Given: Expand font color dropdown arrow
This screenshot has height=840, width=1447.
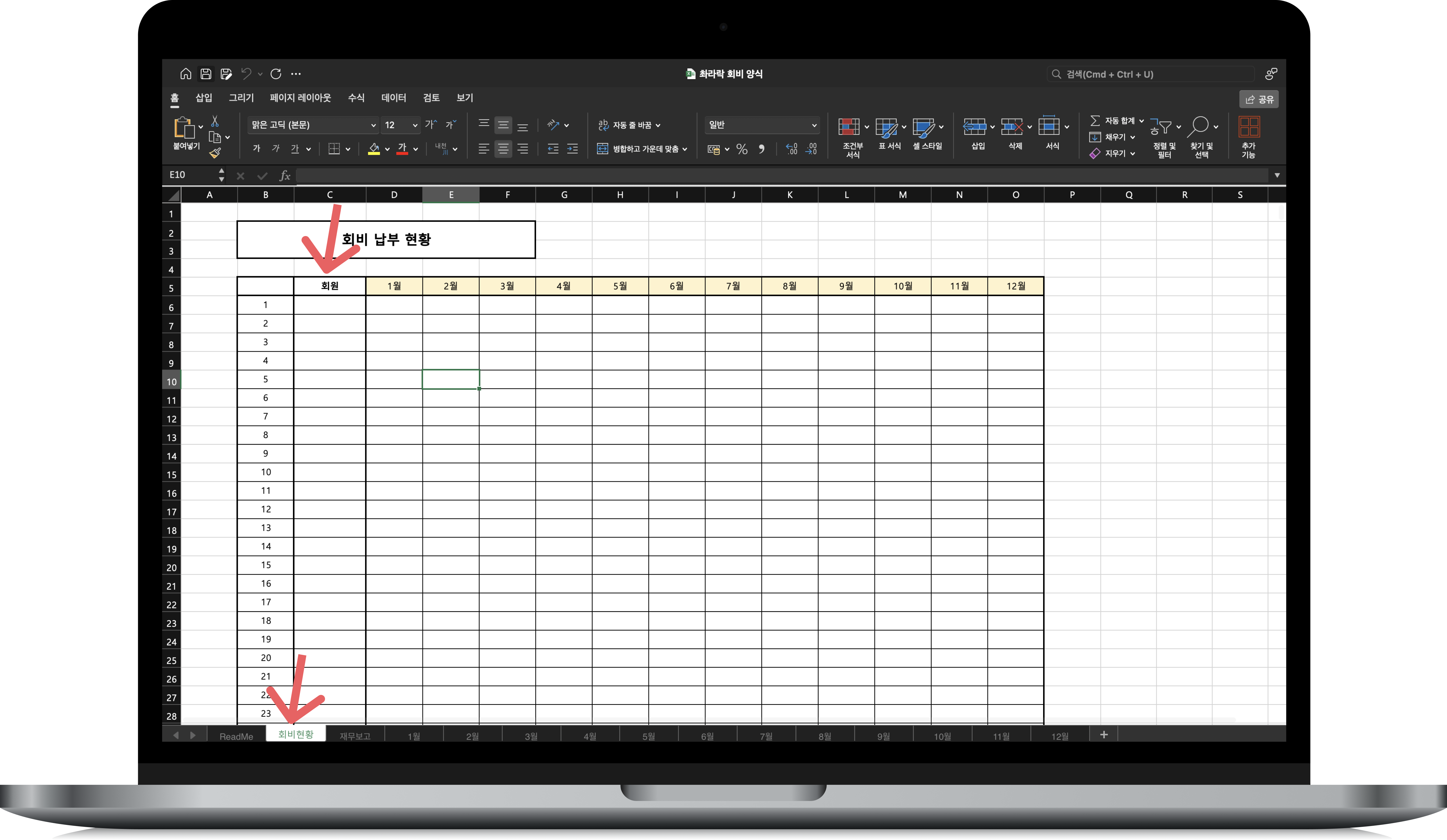Looking at the screenshot, I should (416, 150).
